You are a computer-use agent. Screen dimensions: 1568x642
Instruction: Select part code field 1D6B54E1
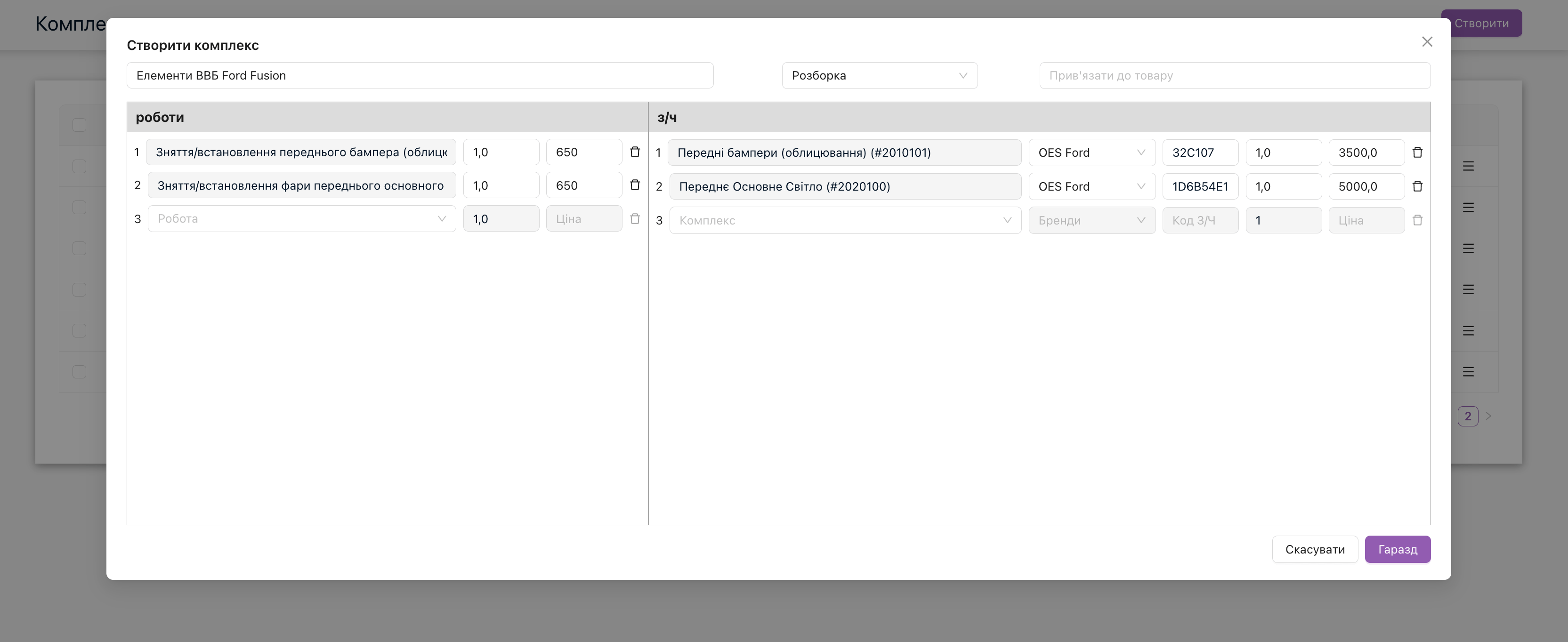tap(1200, 186)
